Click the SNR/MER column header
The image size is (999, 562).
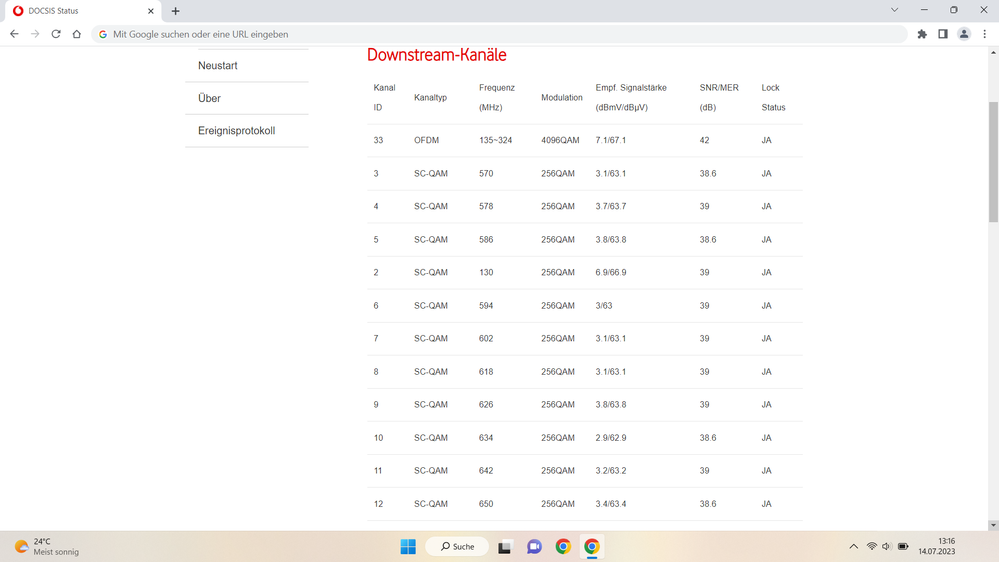(719, 97)
